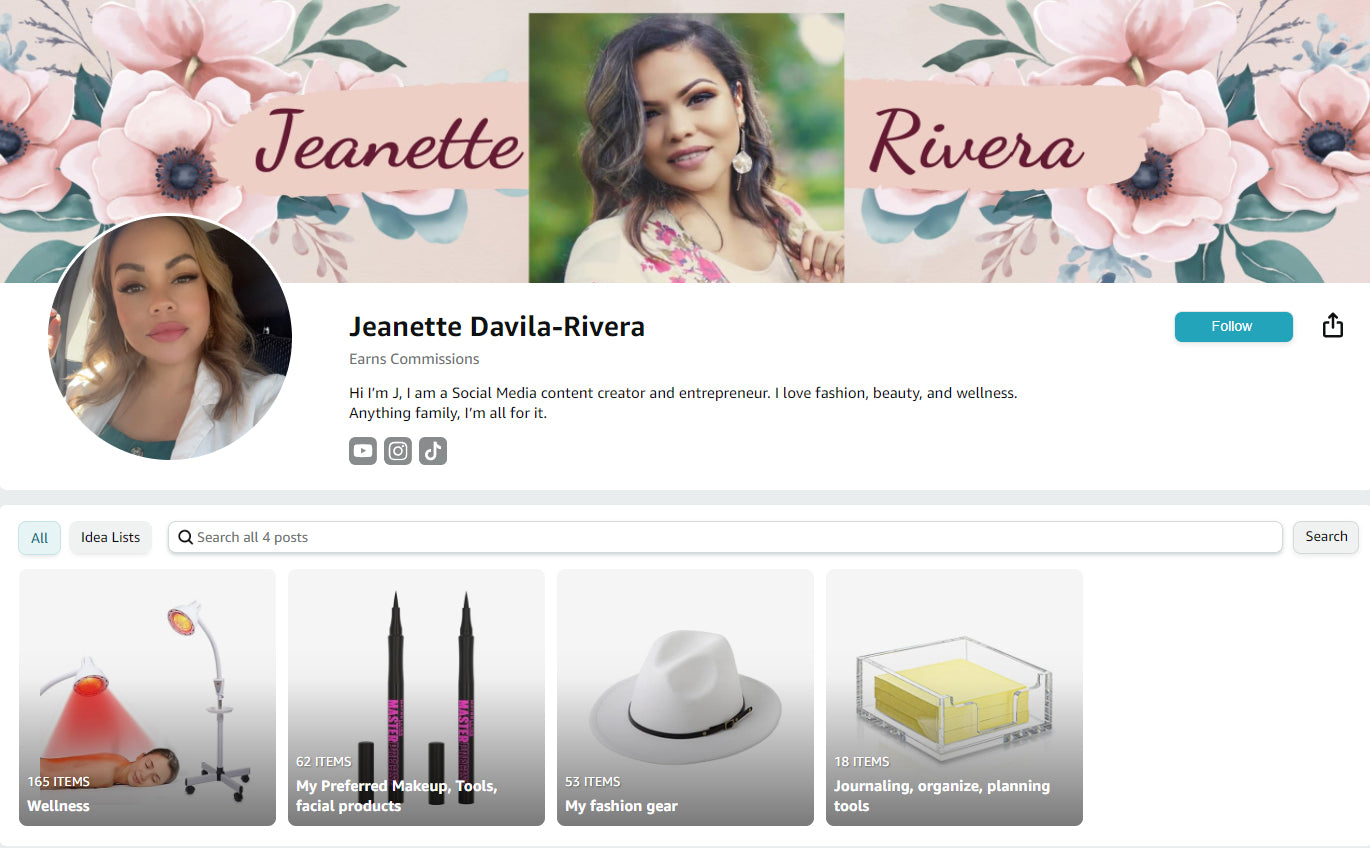The width and height of the screenshot is (1370, 848).
Task: Open the My fashion gear list
Action: click(685, 697)
